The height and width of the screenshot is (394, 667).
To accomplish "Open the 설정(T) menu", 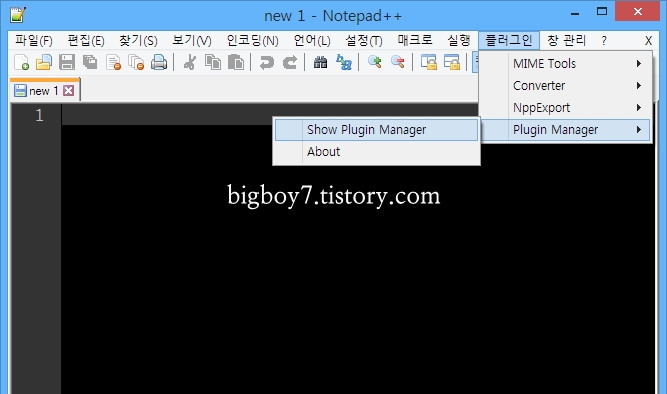I will click(x=364, y=40).
